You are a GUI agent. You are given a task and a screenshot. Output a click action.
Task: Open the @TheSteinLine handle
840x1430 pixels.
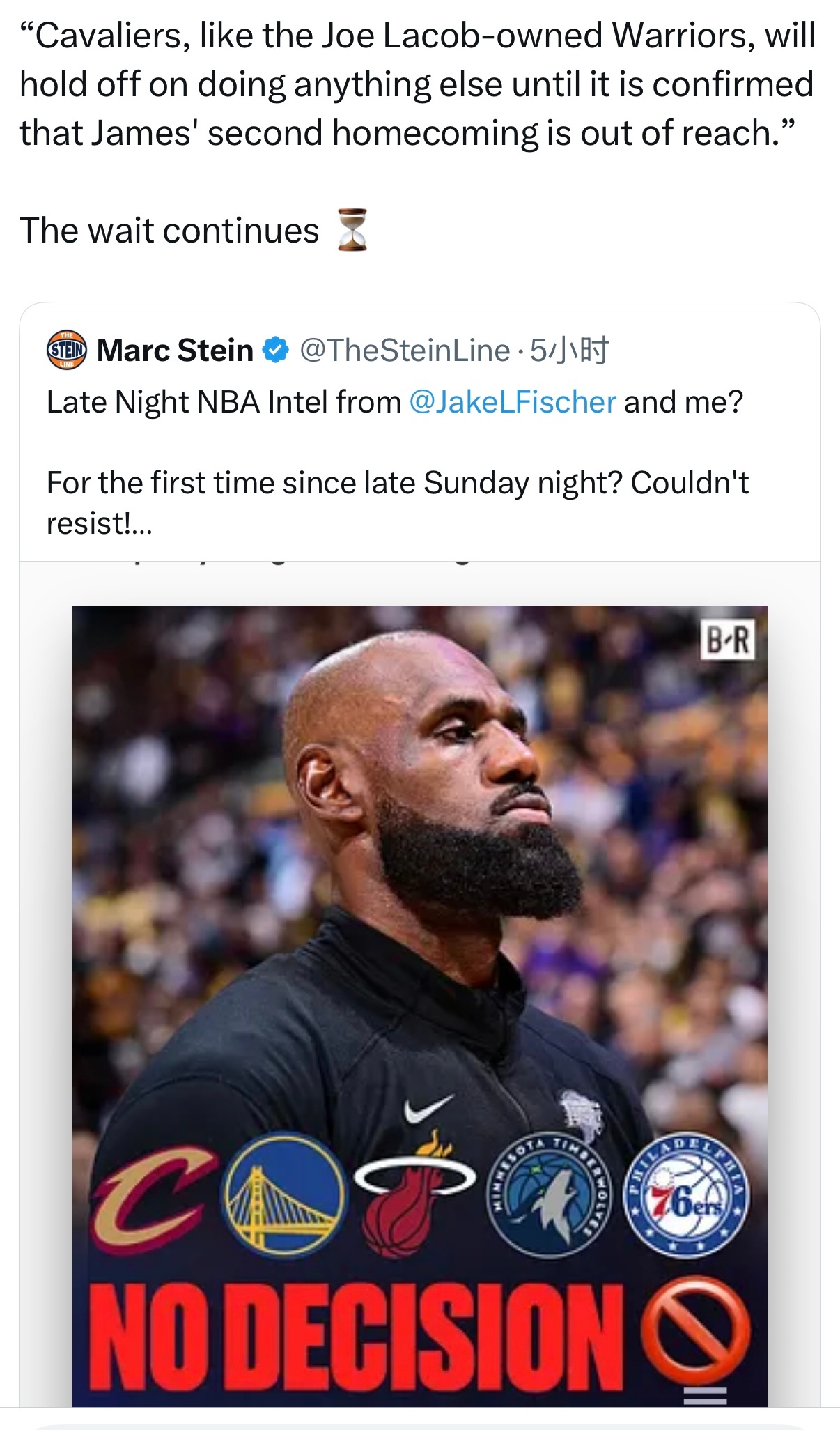click(x=405, y=350)
